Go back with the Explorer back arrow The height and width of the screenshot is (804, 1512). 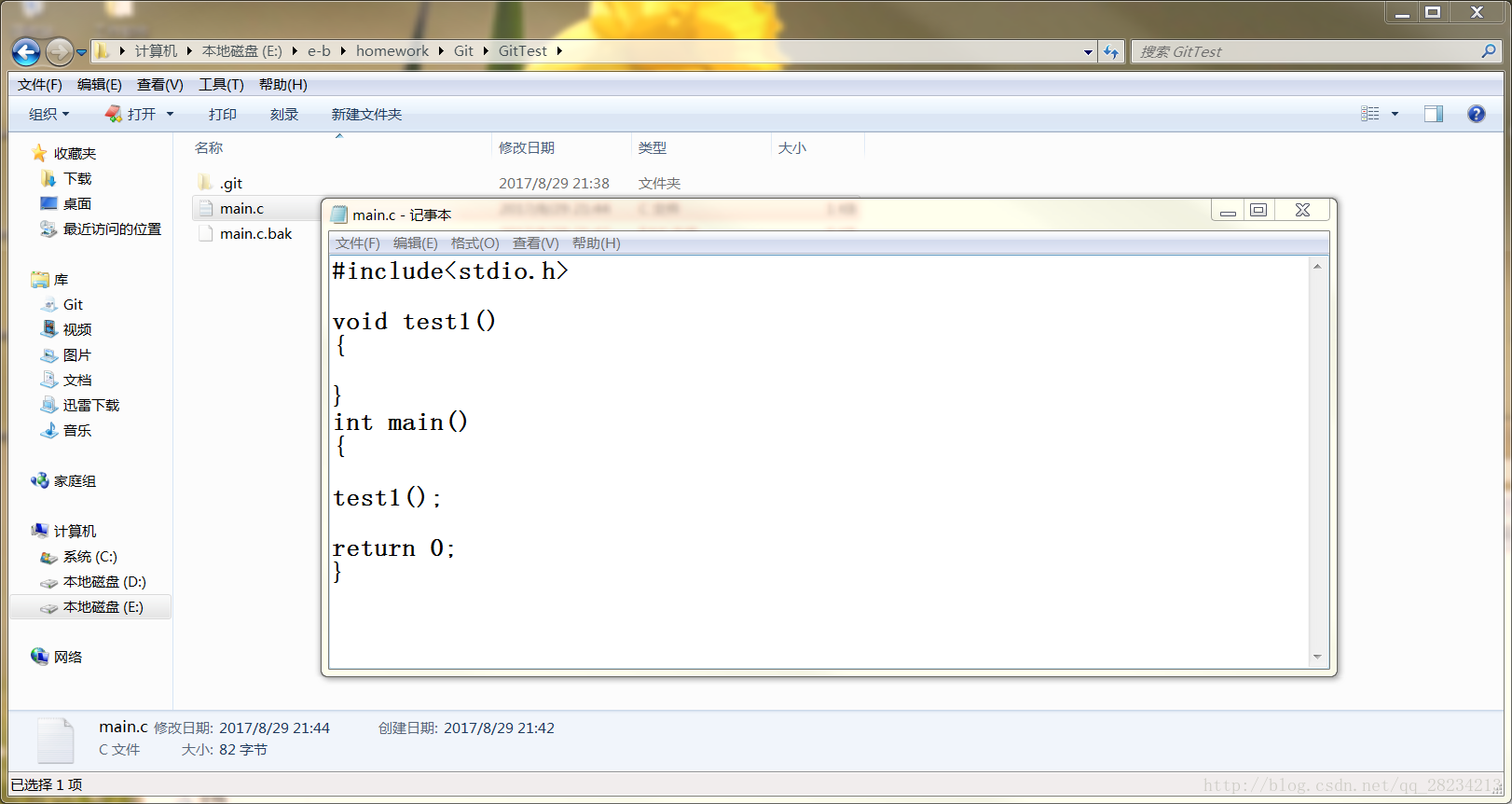tap(26, 51)
